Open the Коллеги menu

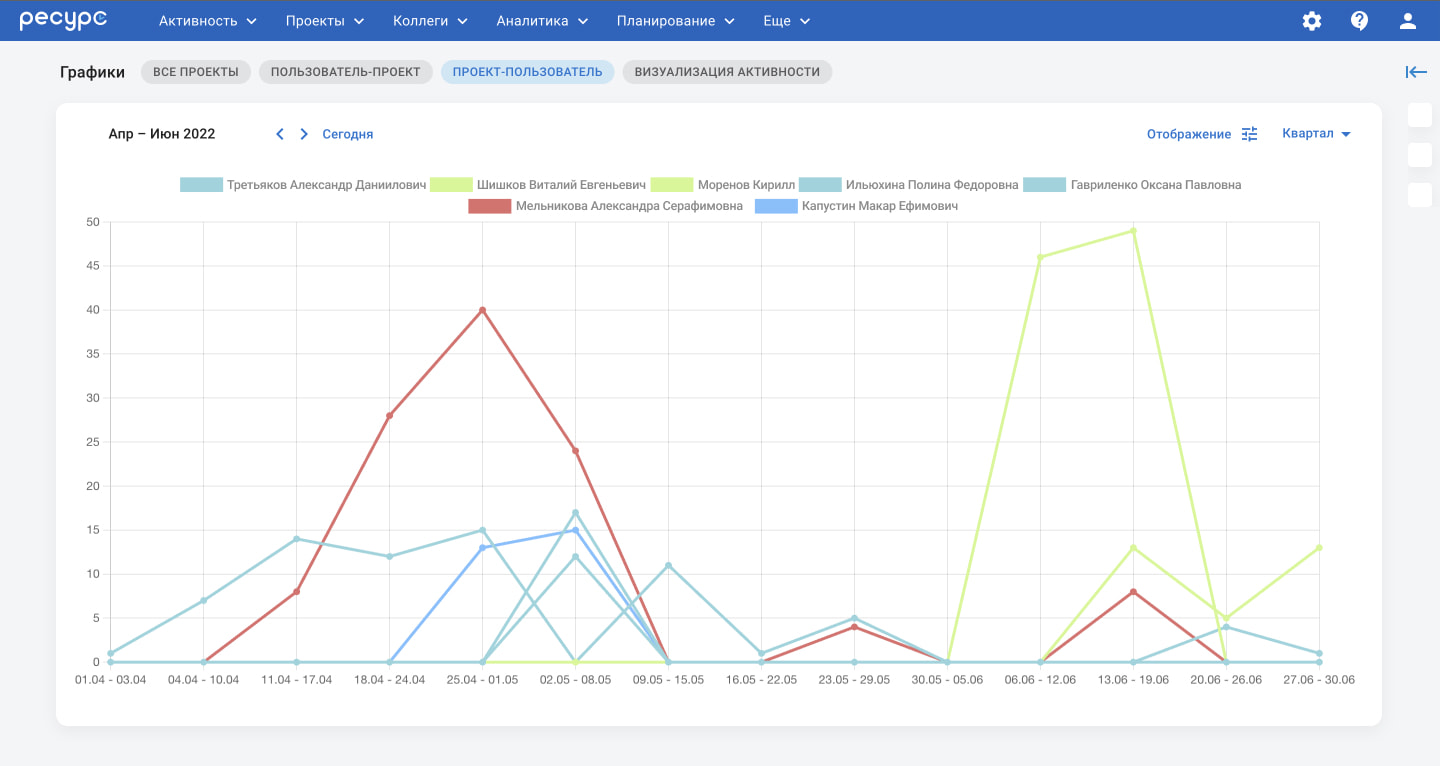coord(431,21)
